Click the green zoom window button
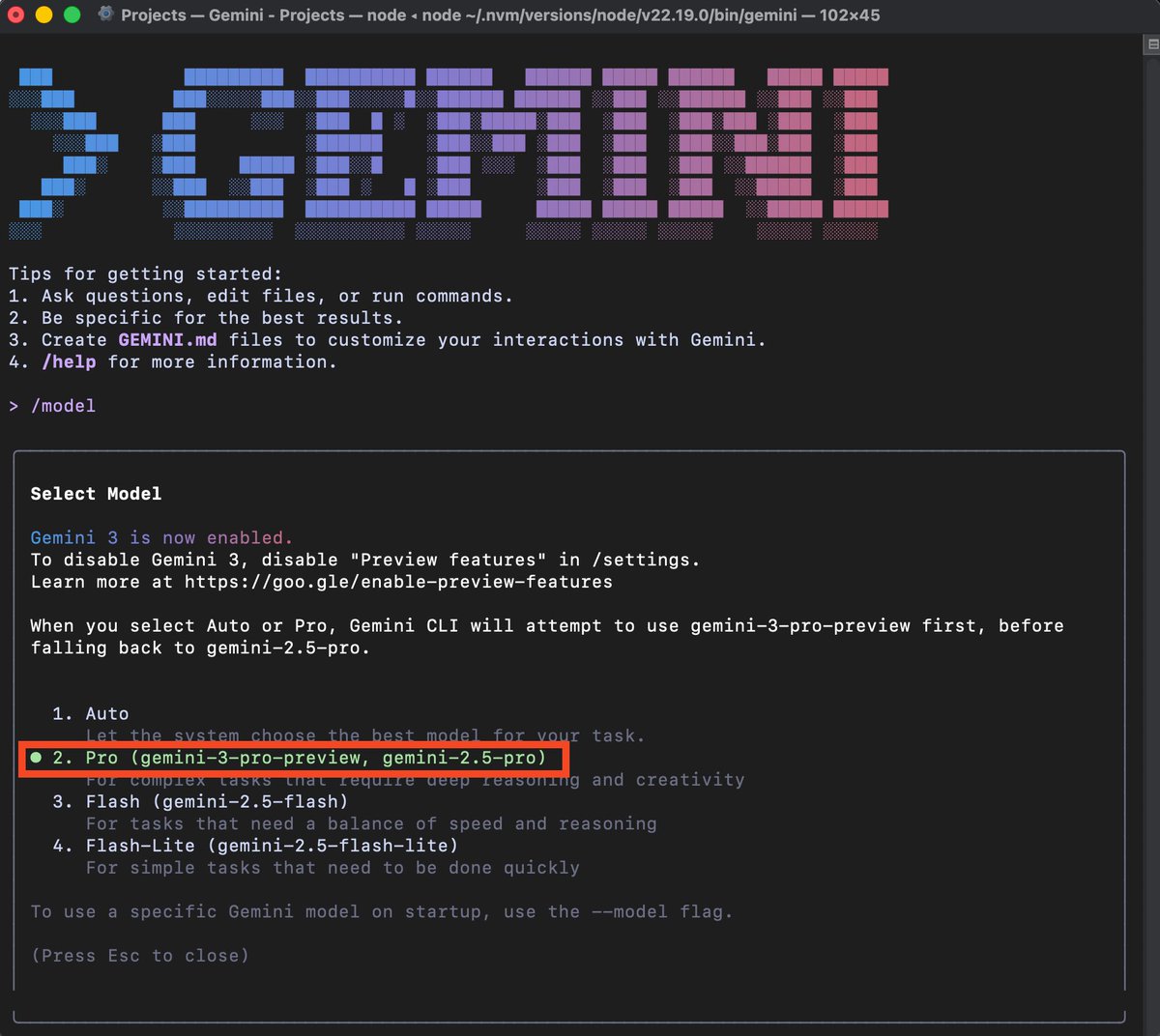The width and height of the screenshot is (1160, 1036). pyautogui.click(x=72, y=14)
